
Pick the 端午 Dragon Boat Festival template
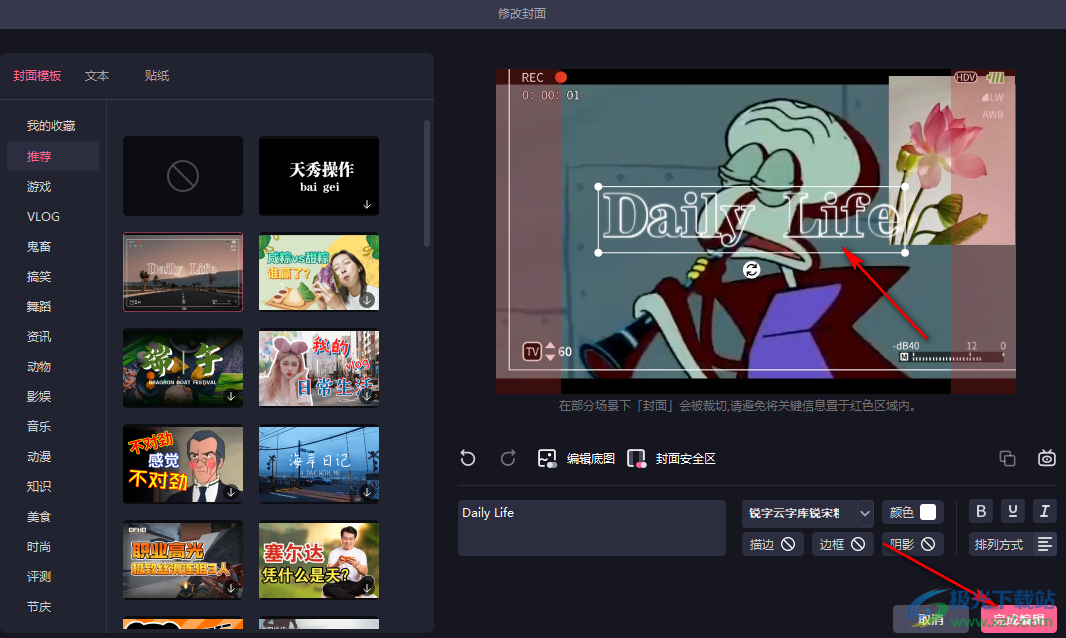click(183, 368)
